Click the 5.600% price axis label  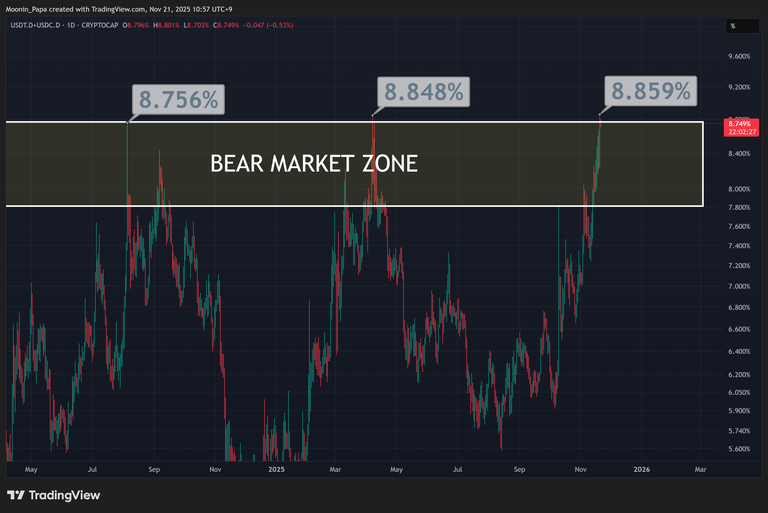[x=739, y=449]
